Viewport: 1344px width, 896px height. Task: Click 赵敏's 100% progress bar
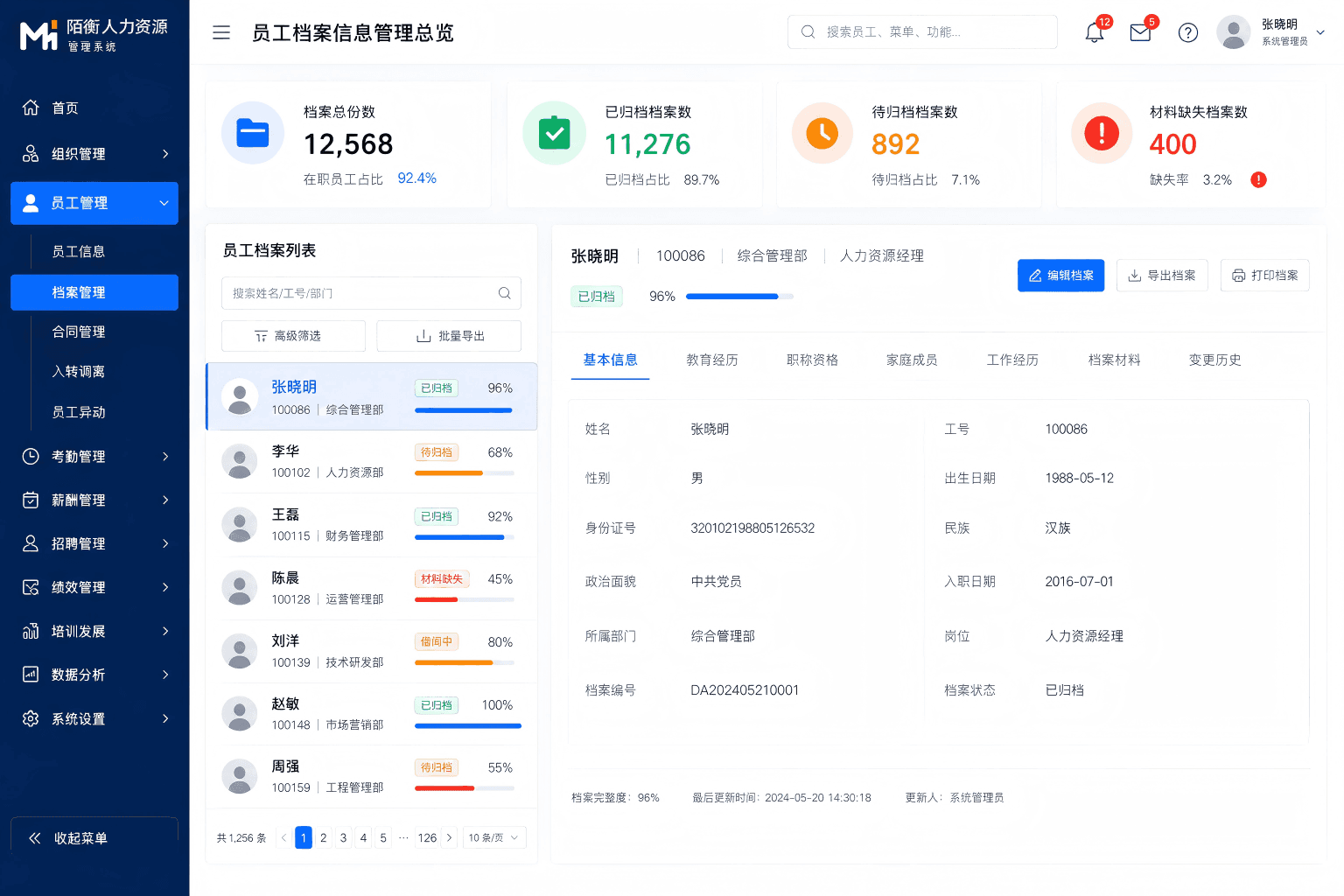pos(468,726)
